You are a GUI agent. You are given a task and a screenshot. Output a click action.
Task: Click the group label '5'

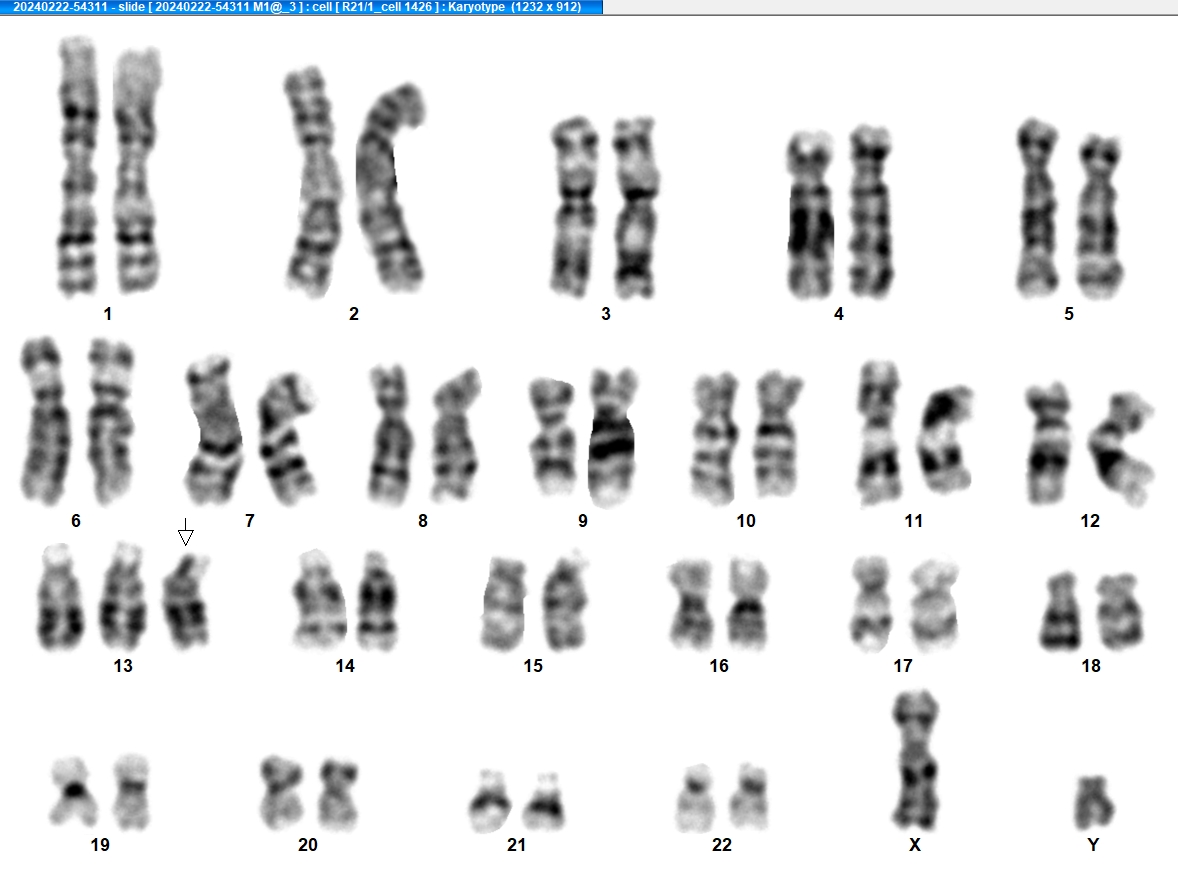coord(1069,314)
